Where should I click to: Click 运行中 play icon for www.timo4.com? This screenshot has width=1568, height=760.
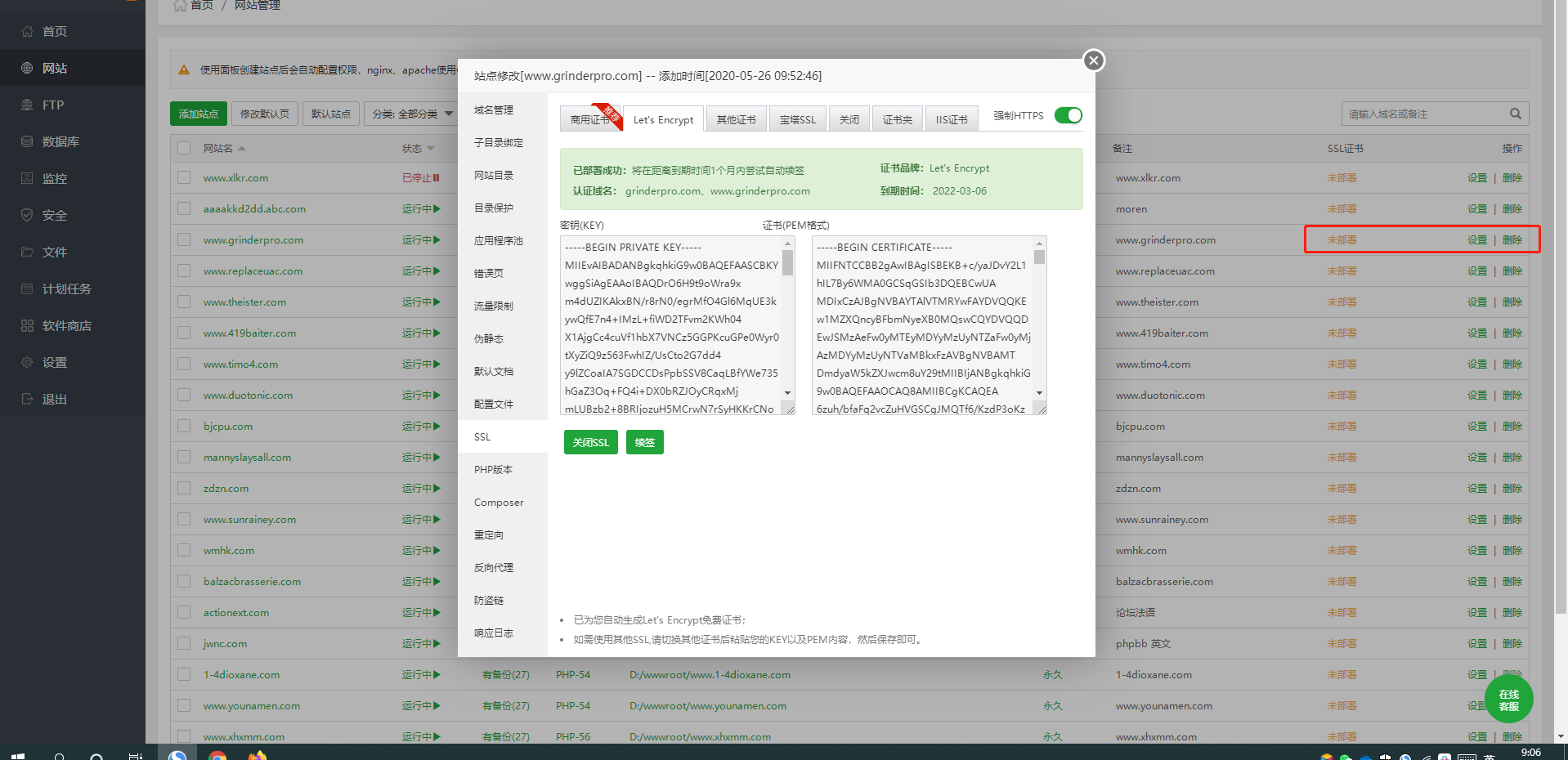pos(437,364)
